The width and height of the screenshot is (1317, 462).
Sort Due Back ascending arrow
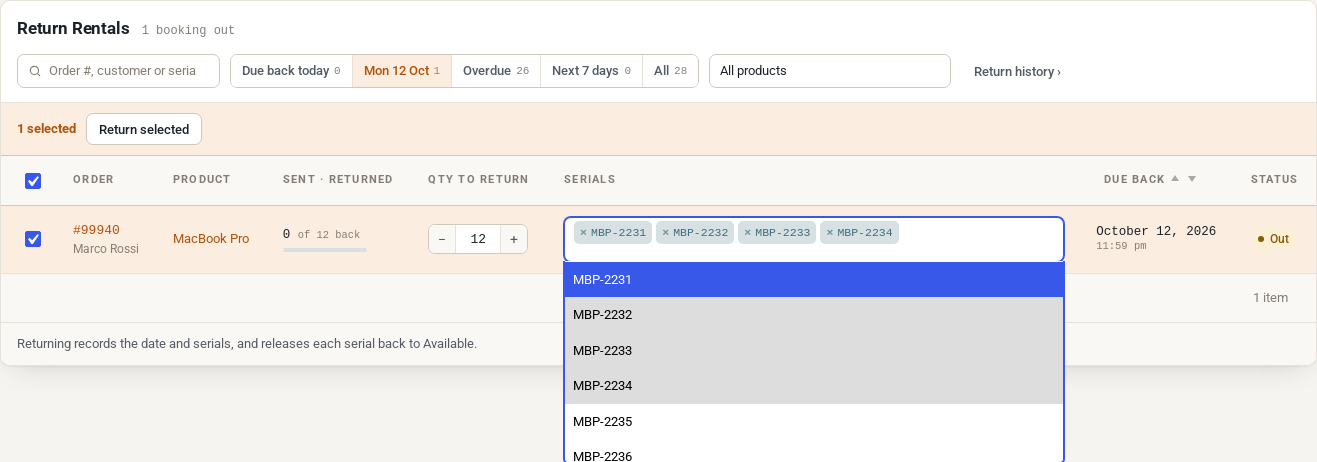click(1175, 179)
